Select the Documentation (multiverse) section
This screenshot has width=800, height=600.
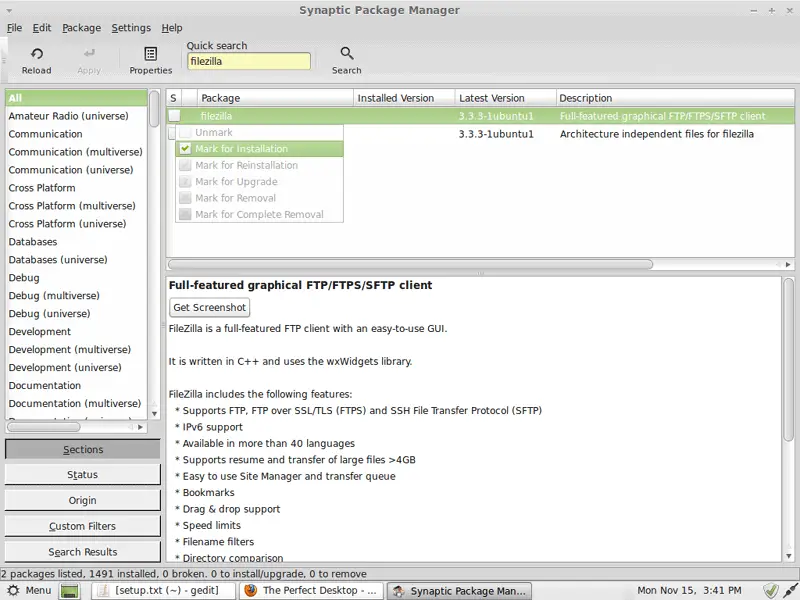click(77, 404)
